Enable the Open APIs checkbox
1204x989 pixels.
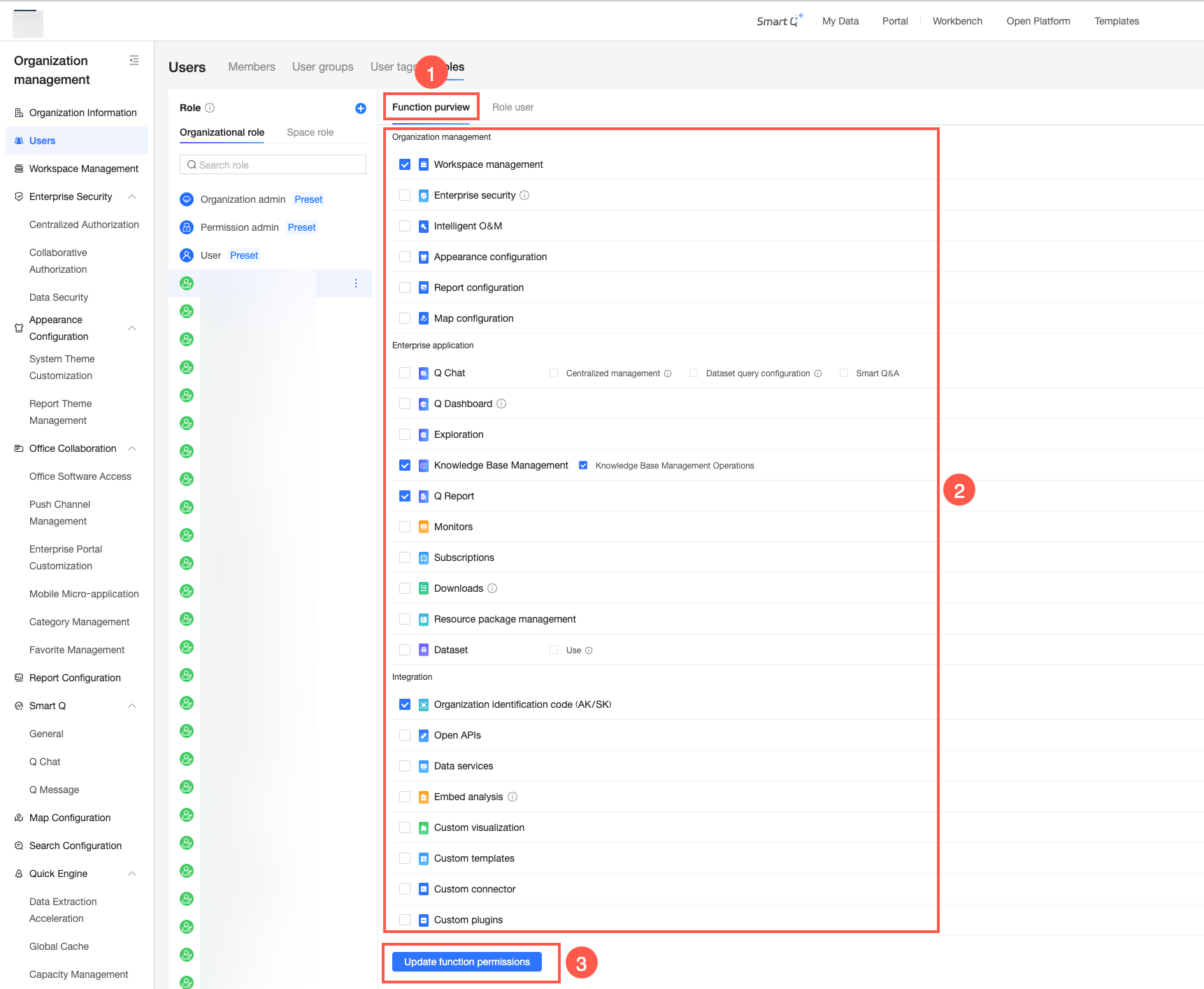(405, 735)
